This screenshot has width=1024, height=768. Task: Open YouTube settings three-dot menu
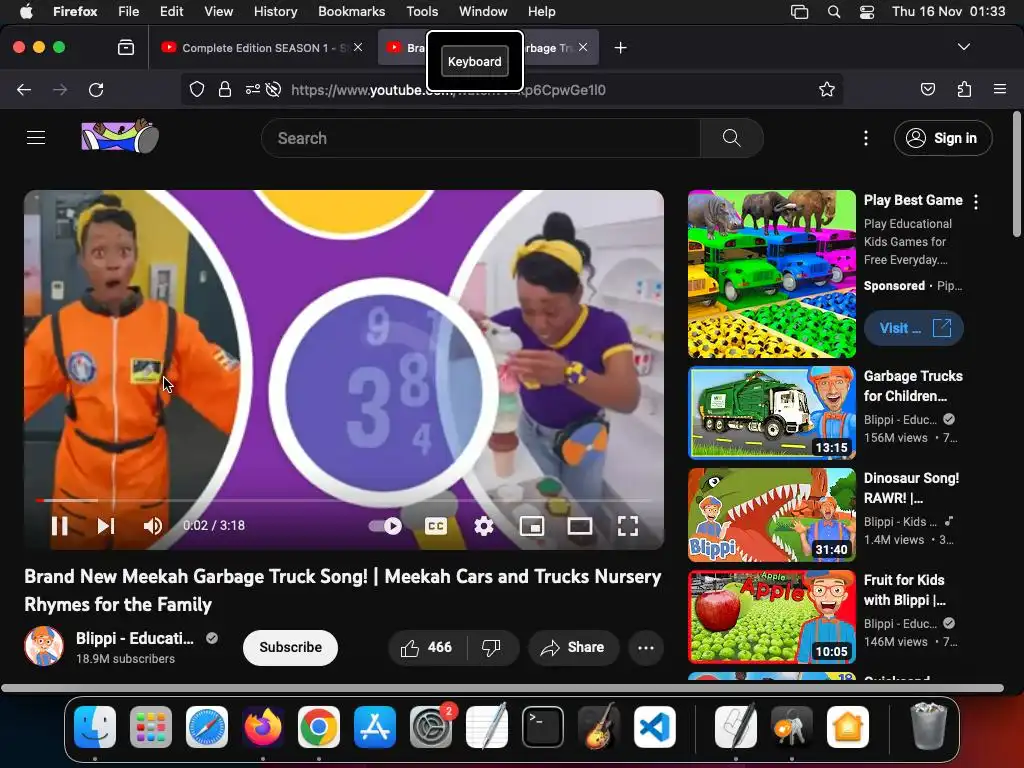tap(865, 138)
